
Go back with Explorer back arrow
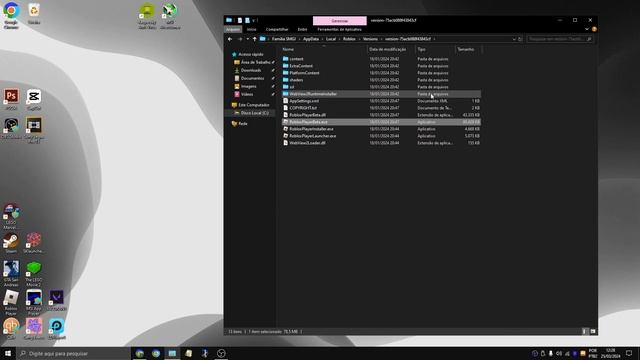pos(230,39)
